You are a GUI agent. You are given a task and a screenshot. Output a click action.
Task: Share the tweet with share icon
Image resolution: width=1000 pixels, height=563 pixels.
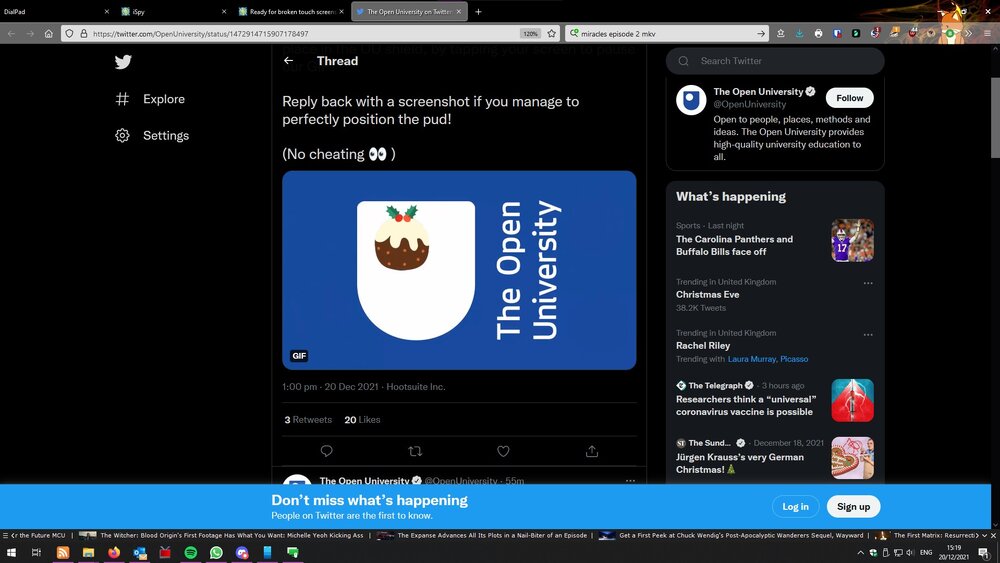pos(592,451)
